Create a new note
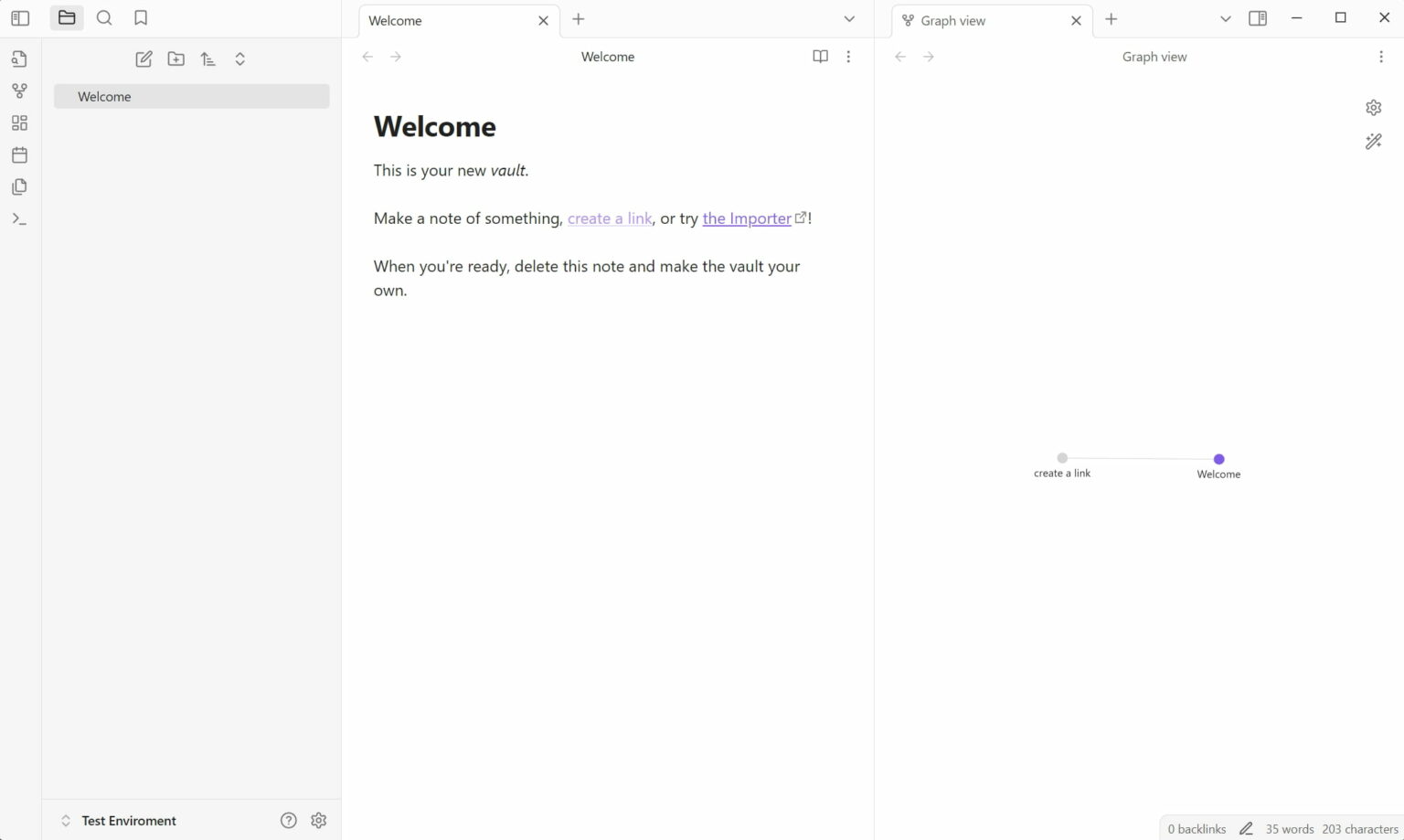1404x840 pixels. [144, 58]
